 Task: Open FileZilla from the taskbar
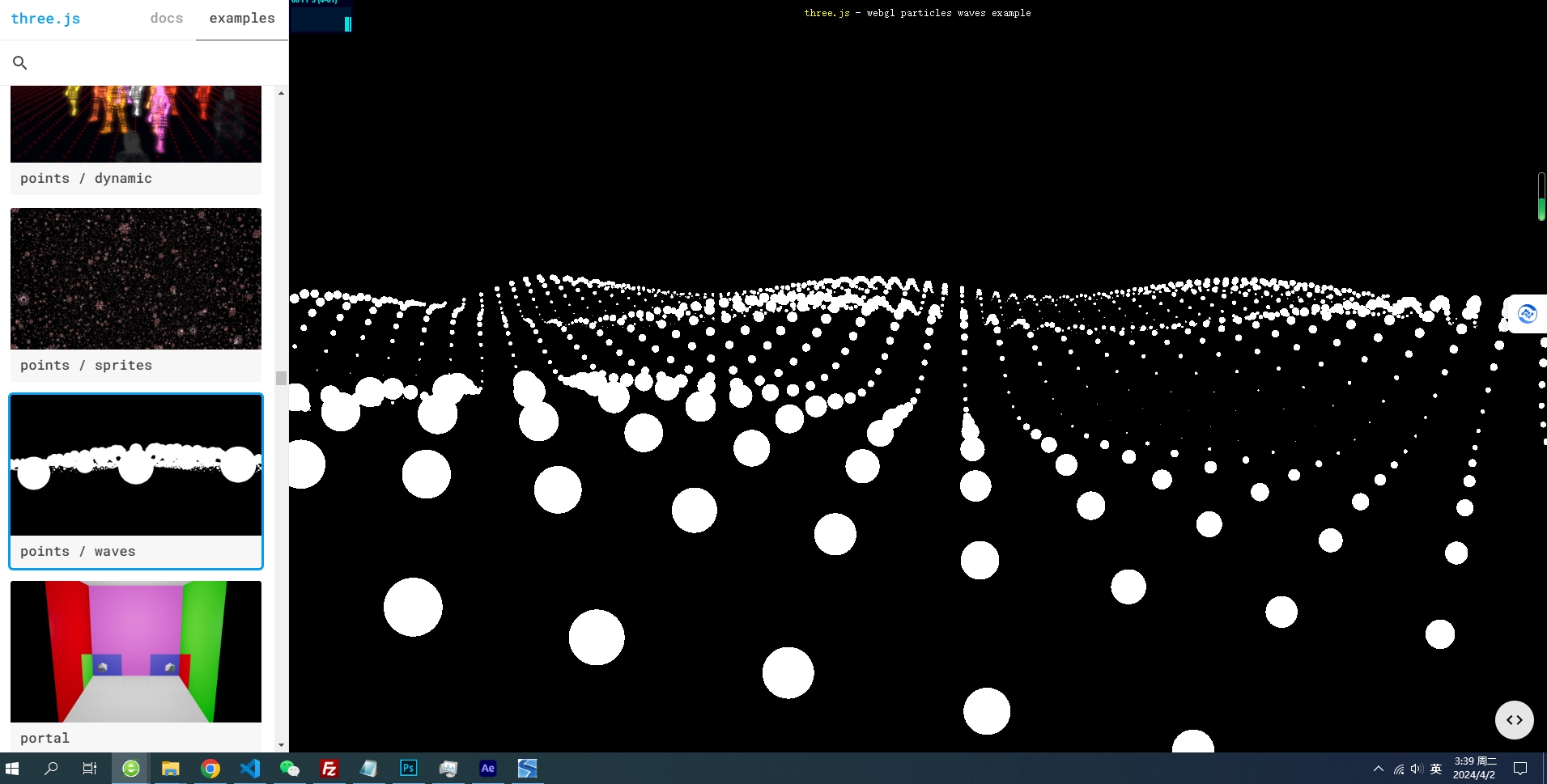coord(329,769)
